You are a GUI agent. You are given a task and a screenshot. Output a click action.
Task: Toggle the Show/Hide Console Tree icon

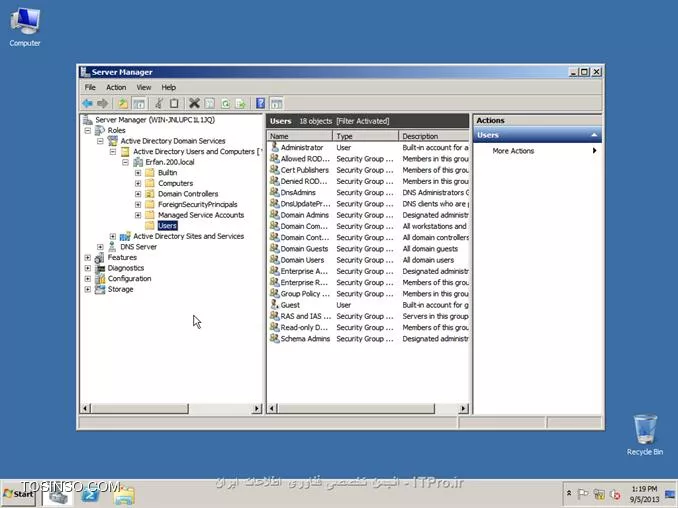pyautogui.click(x=139, y=103)
